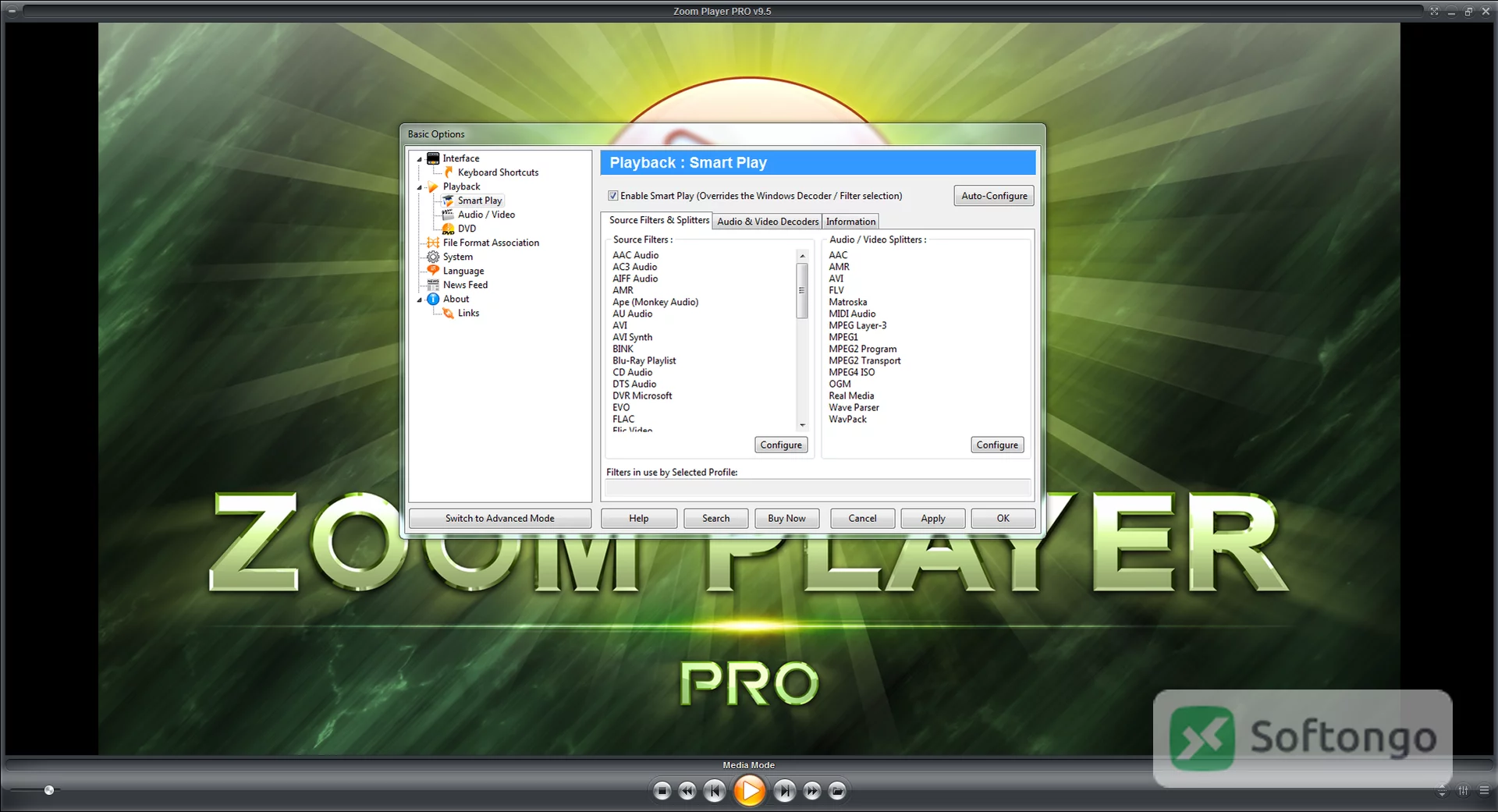Select Matroska in the splitters list
Screen dimensions: 1498x812
pyautogui.click(x=847, y=302)
